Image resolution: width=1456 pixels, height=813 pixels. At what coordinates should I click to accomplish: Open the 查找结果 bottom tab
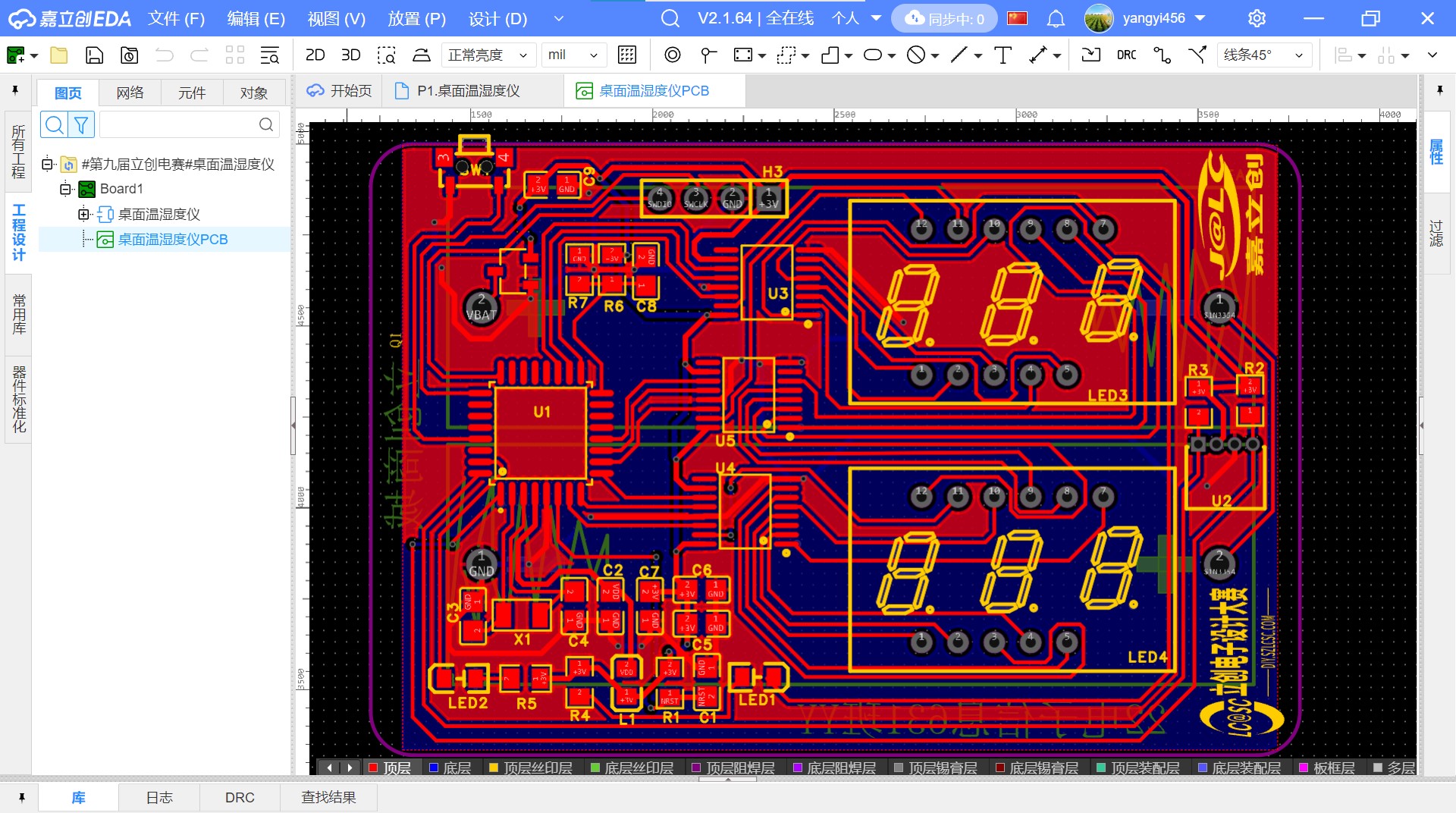pos(328,797)
